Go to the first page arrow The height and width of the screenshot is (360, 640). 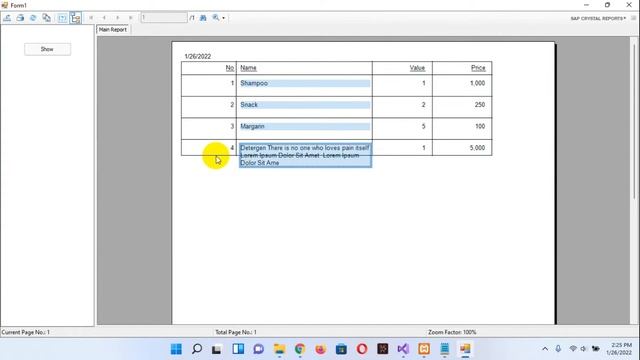[x=91, y=18]
